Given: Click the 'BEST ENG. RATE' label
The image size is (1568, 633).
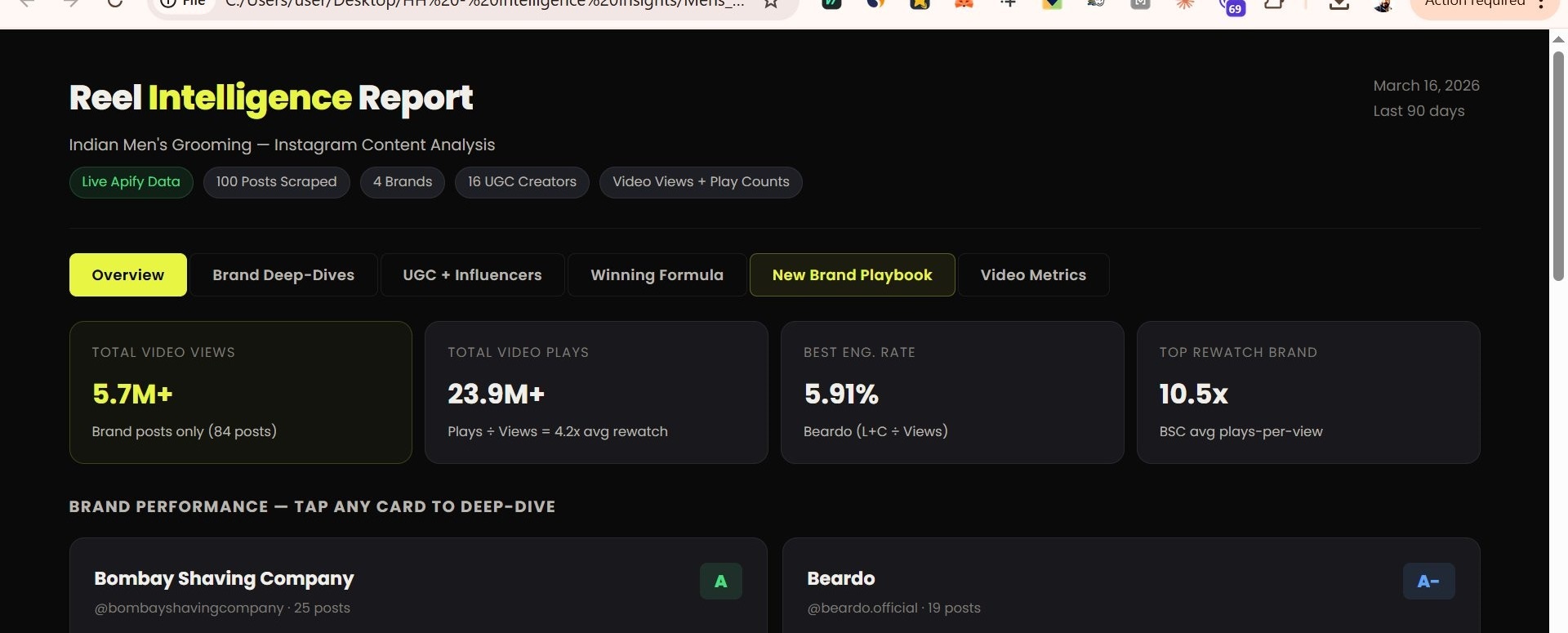Looking at the screenshot, I should click(x=859, y=352).
